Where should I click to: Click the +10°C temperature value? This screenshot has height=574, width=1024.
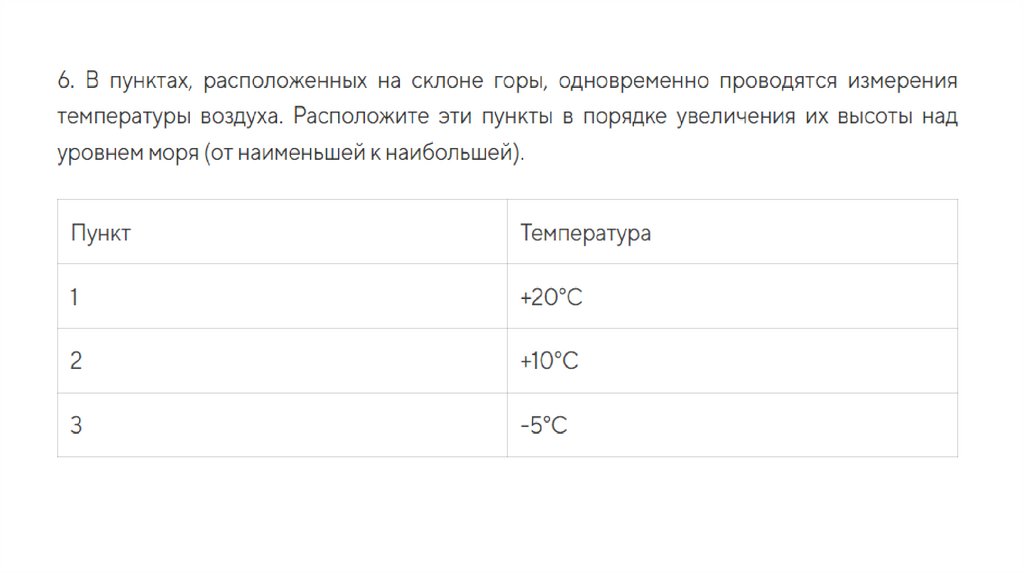549,361
